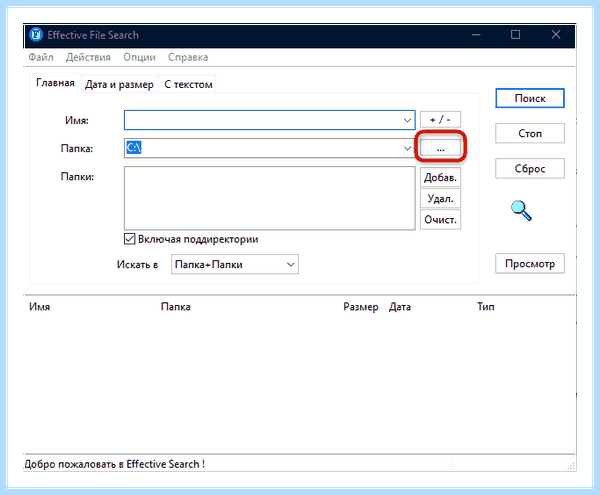Sort results by the Размер column header

360,307
